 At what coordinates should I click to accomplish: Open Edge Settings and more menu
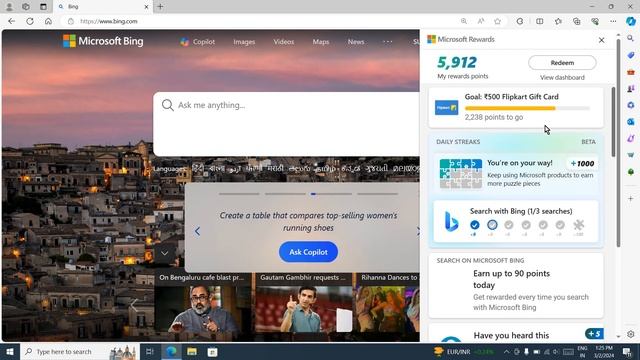click(613, 21)
